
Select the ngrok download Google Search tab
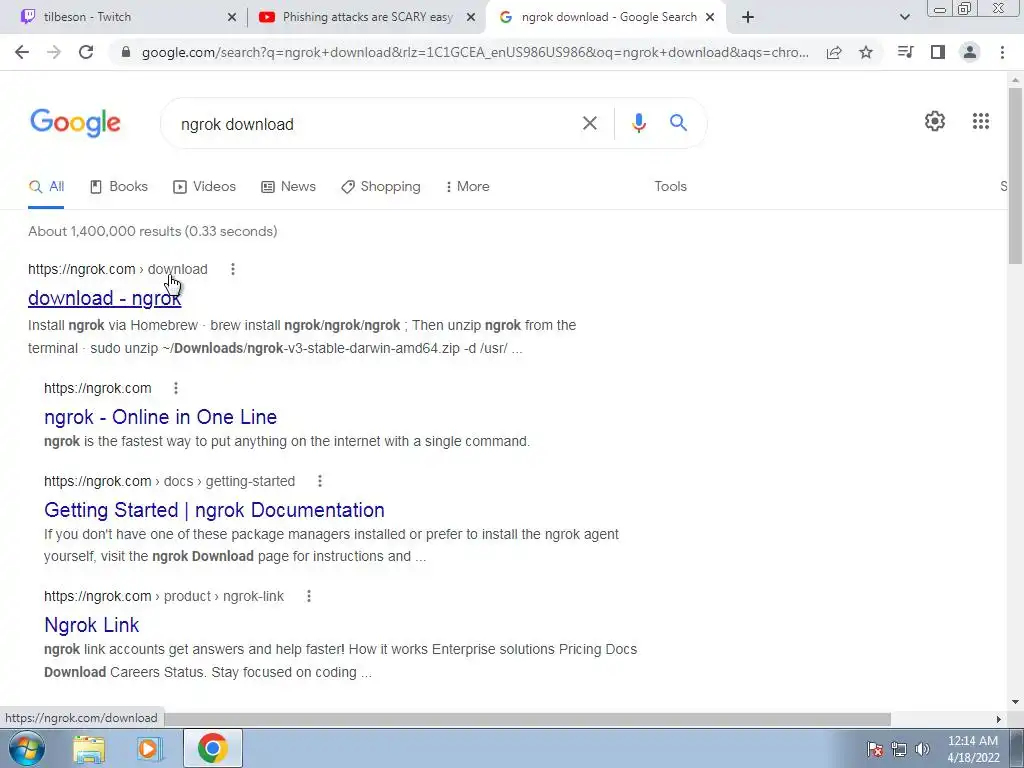[x=606, y=17]
